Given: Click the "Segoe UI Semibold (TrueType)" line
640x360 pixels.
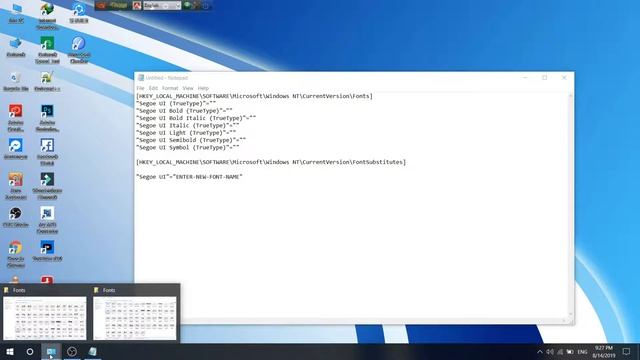Looking at the screenshot, I should [x=191, y=140].
